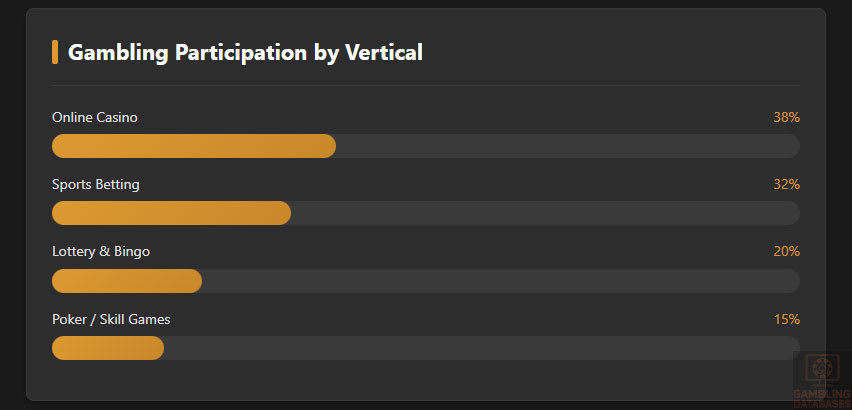Click the empty gray part of Sports Betting bar
This screenshot has height=410, width=852.
point(545,213)
